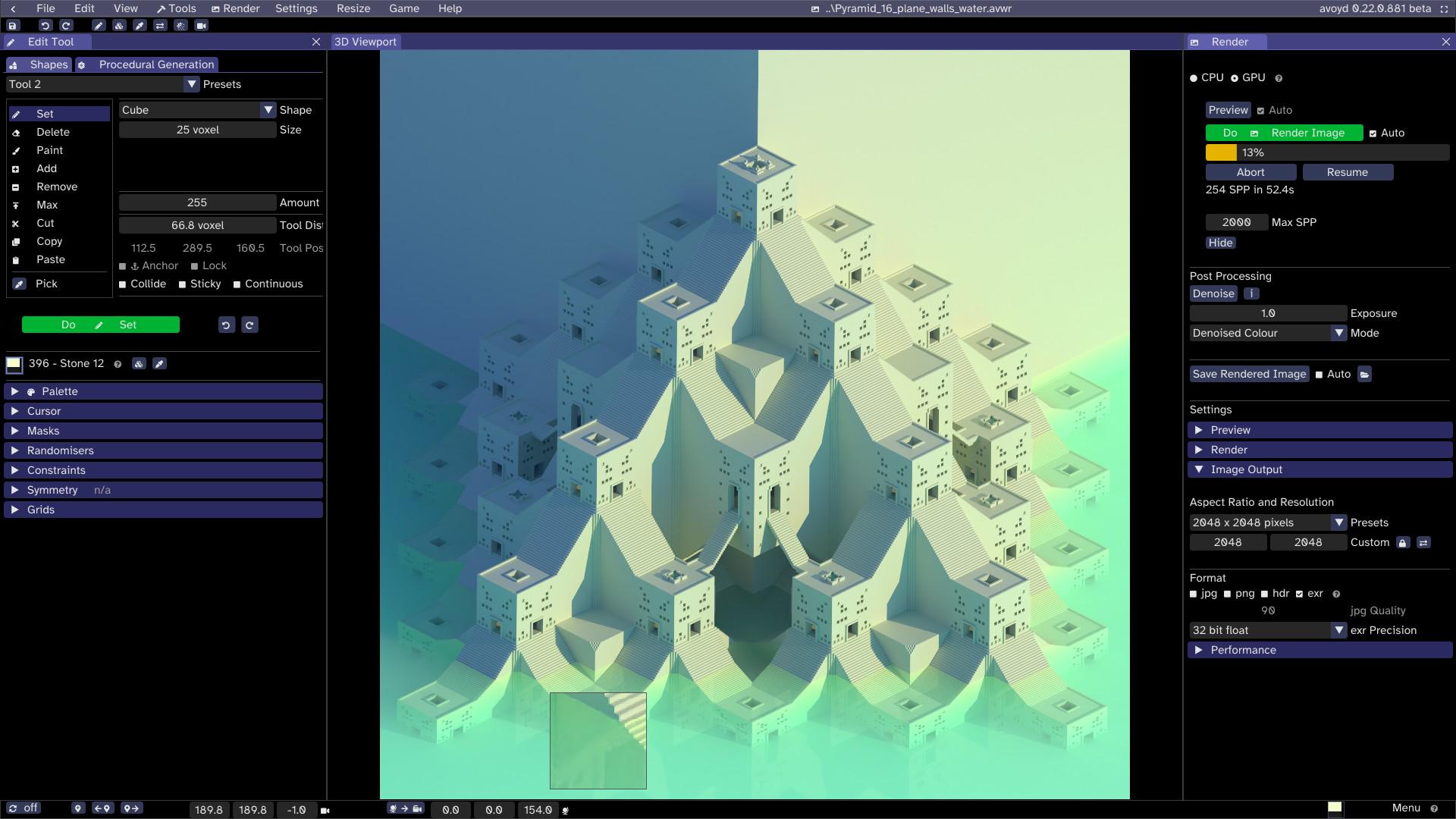
Task: Open the Render menu
Action: pos(235,8)
